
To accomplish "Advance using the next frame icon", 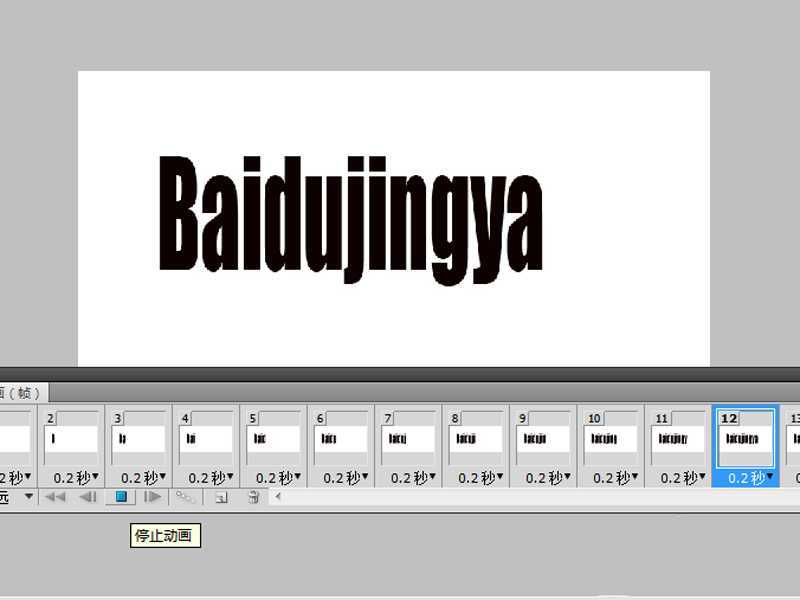I will tap(151, 497).
